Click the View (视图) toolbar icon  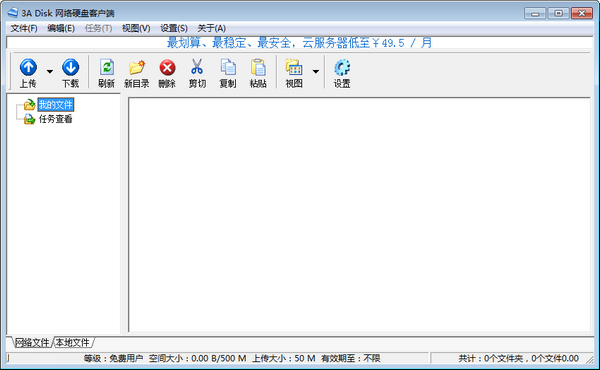point(294,72)
